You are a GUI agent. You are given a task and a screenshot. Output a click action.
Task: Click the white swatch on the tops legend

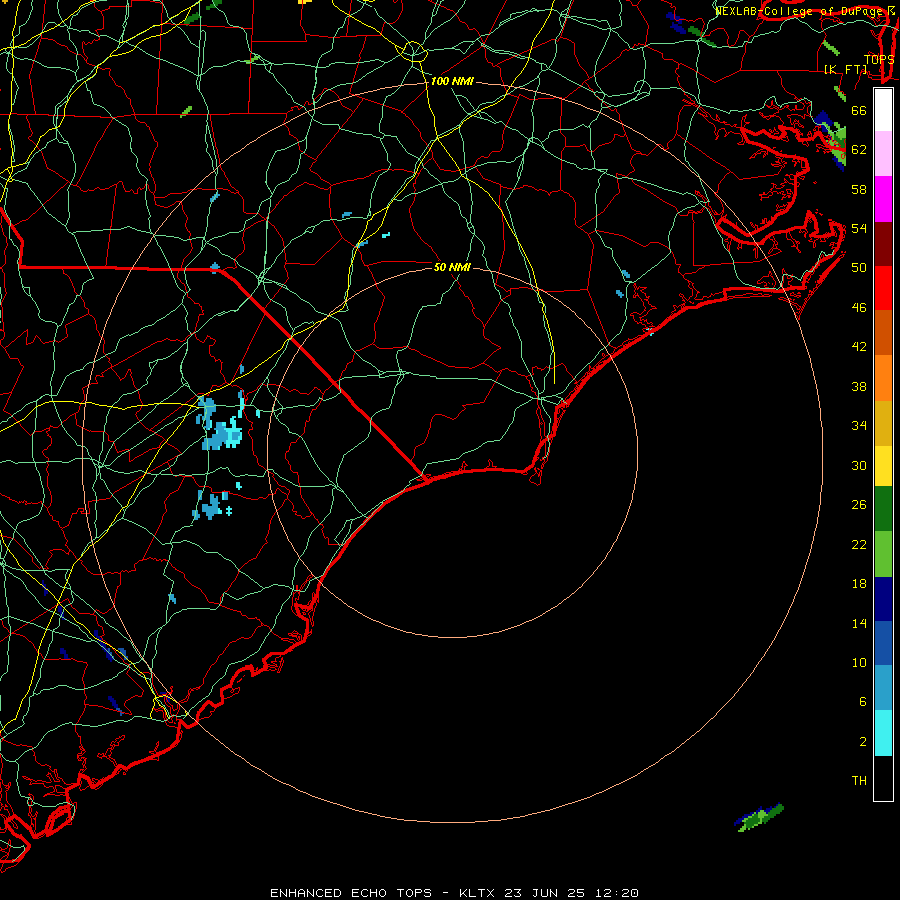pyautogui.click(x=883, y=110)
